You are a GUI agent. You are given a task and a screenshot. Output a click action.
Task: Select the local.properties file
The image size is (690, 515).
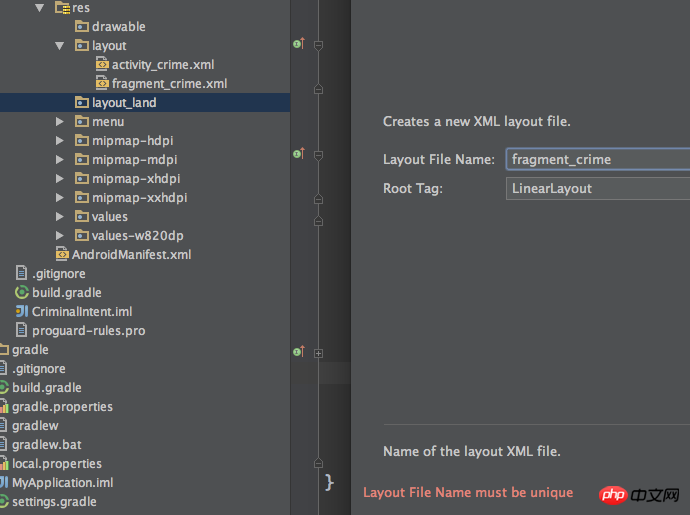(57, 464)
